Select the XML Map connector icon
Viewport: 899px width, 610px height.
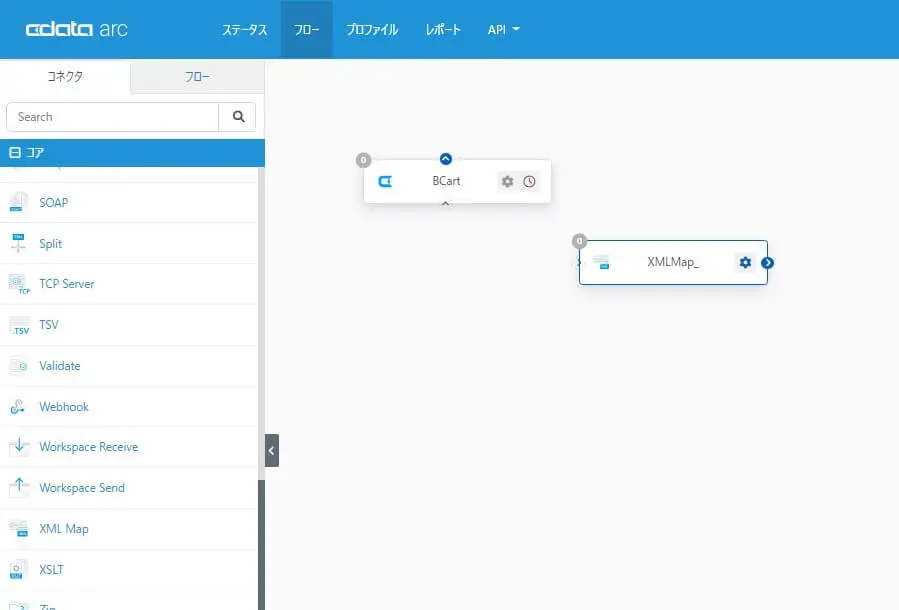18,529
